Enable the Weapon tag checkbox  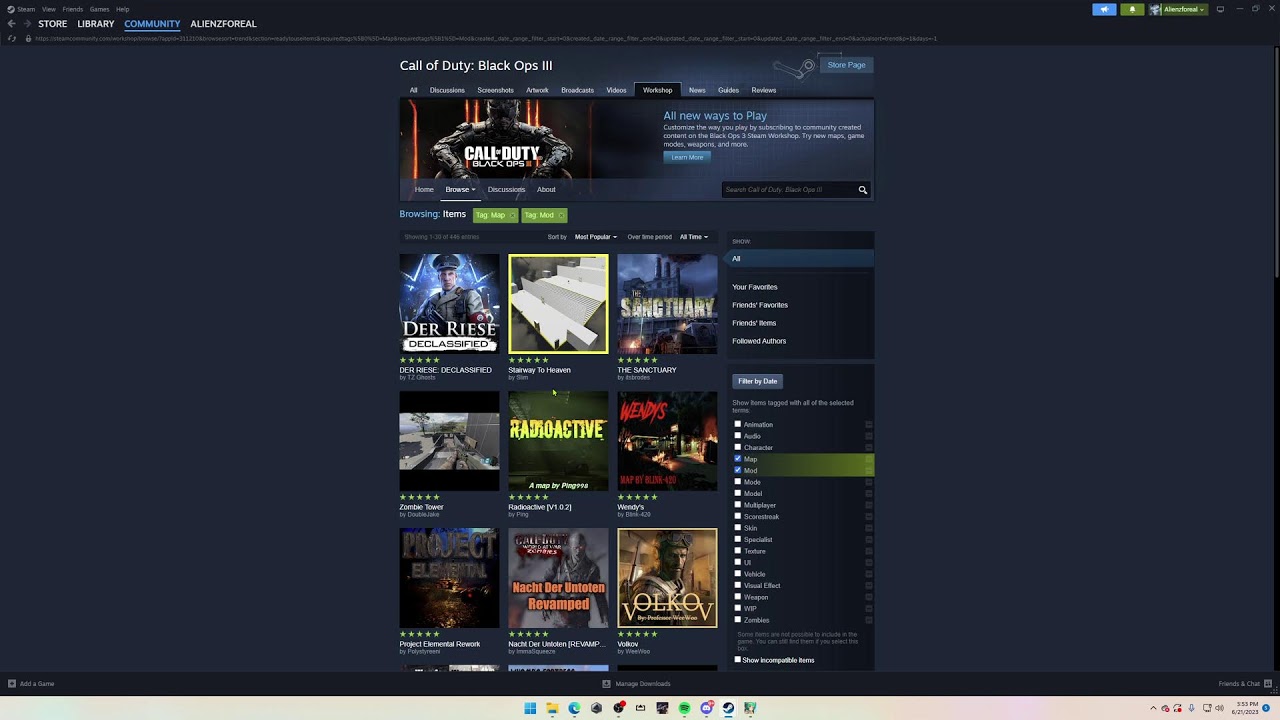(738, 597)
